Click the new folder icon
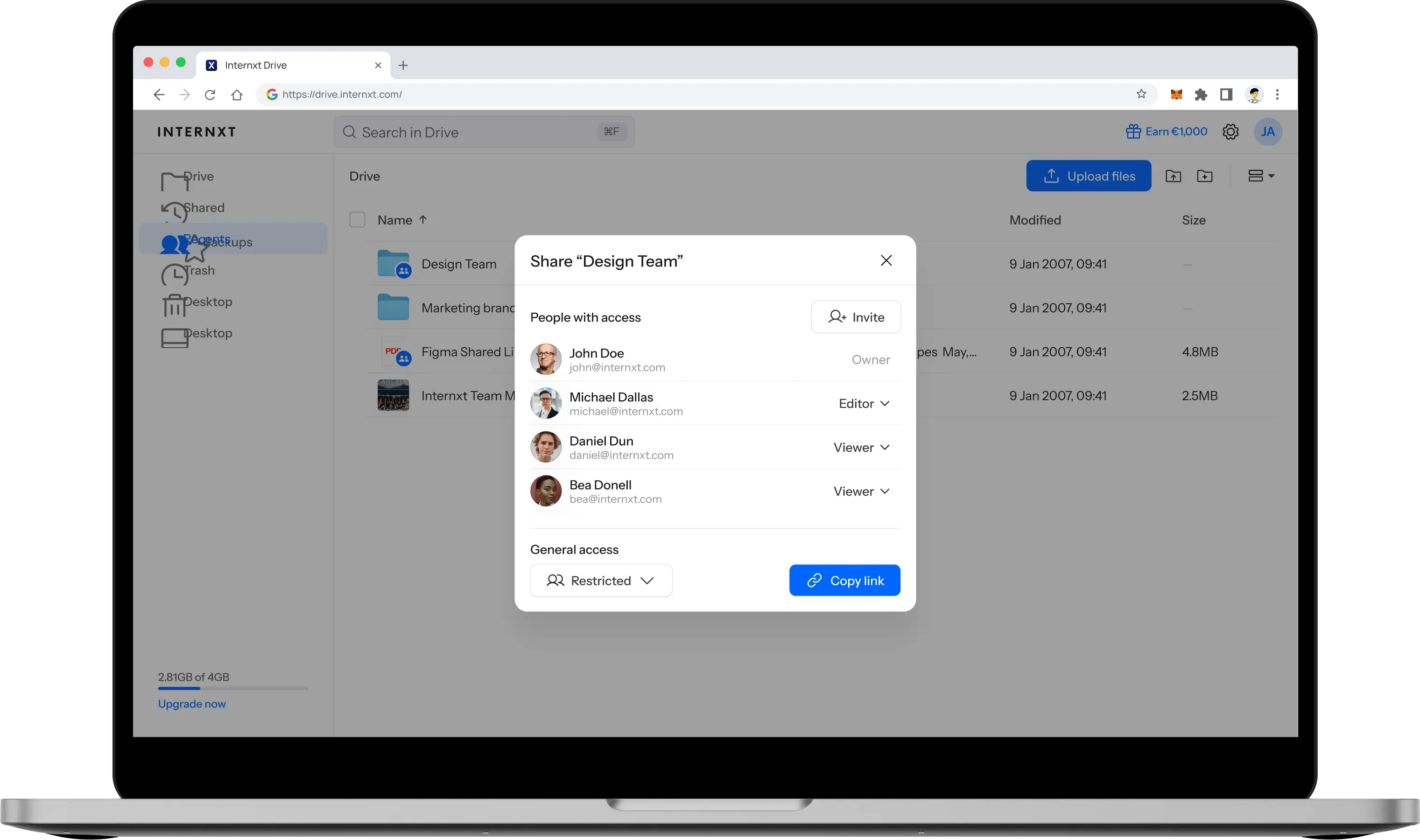 tap(1205, 176)
